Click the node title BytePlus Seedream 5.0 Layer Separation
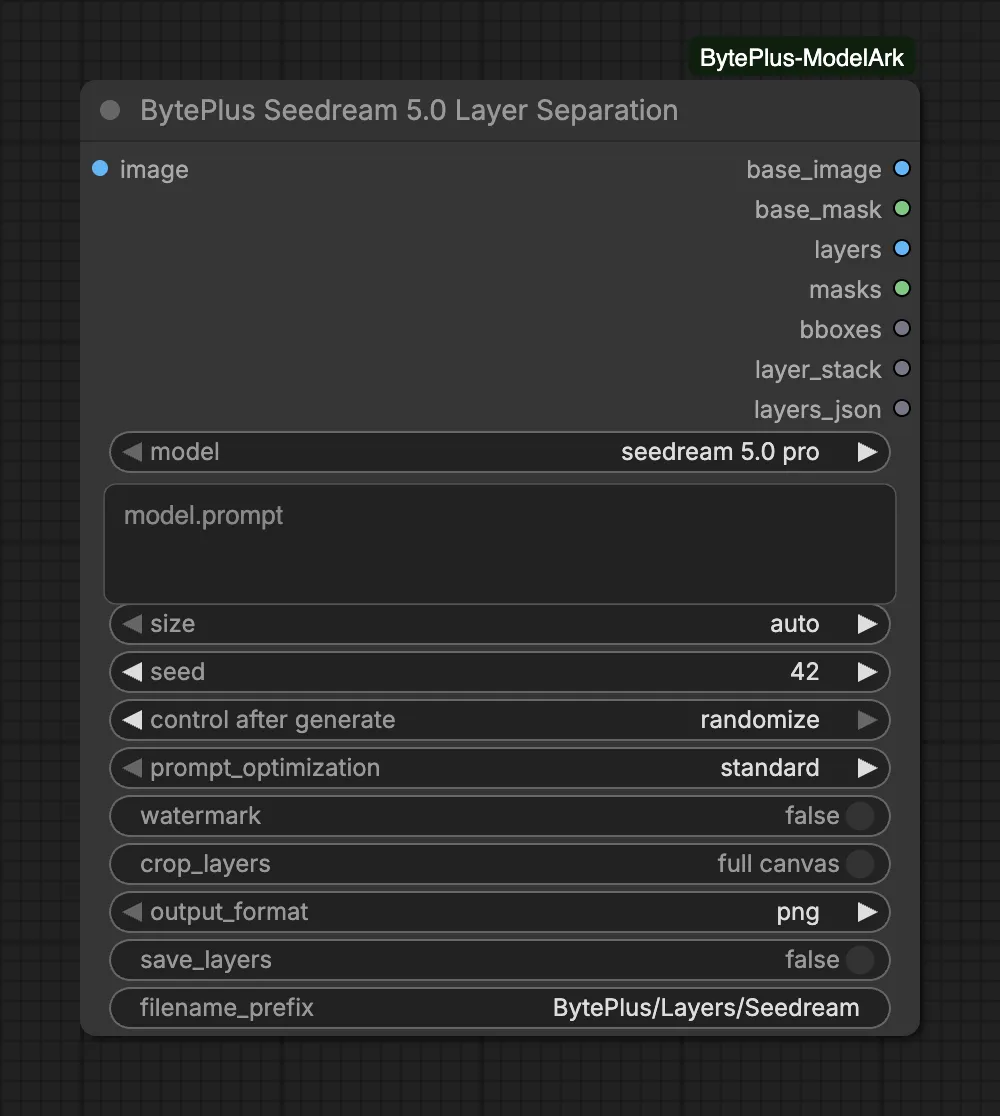This screenshot has width=1000, height=1116. [409, 110]
